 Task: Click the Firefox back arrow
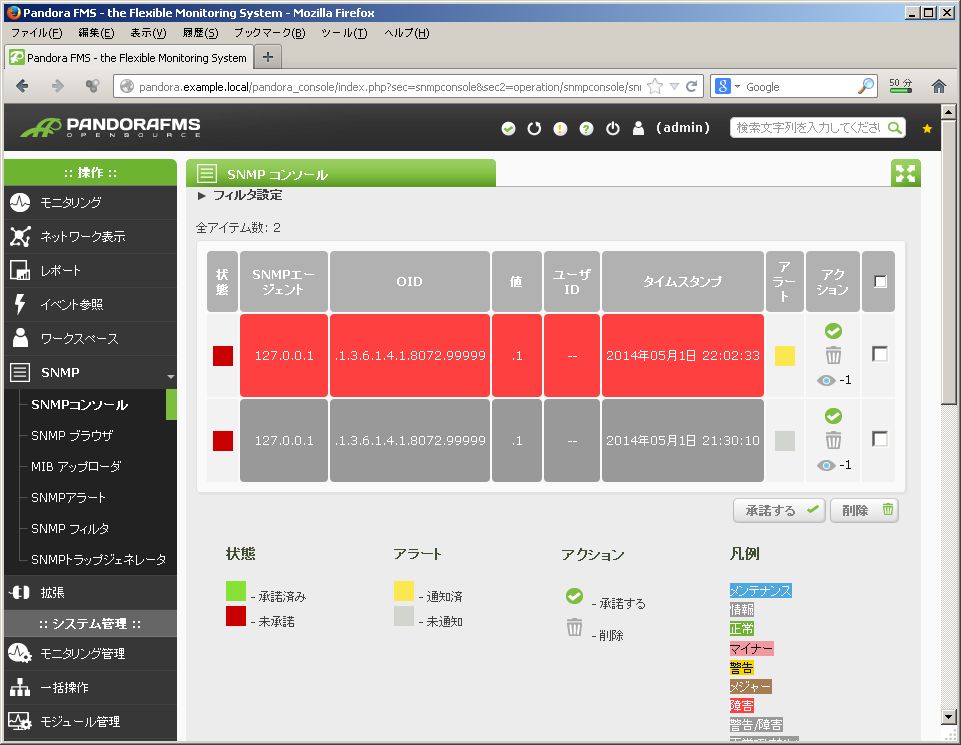pos(22,86)
